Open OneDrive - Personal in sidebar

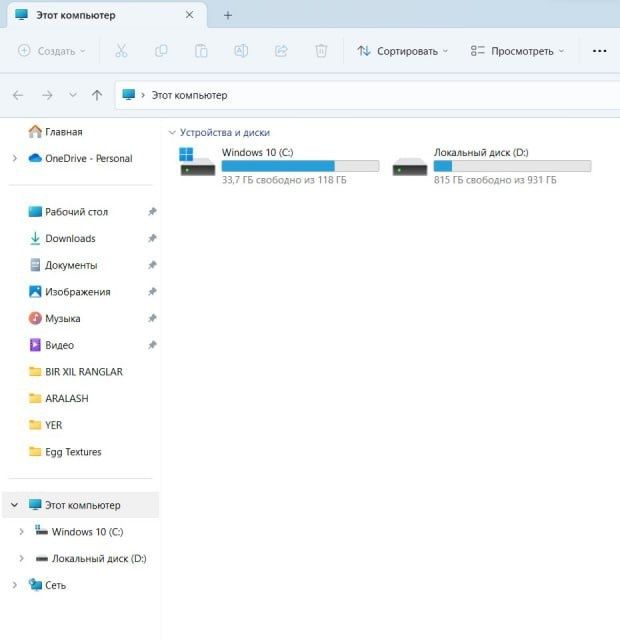click(x=80, y=158)
